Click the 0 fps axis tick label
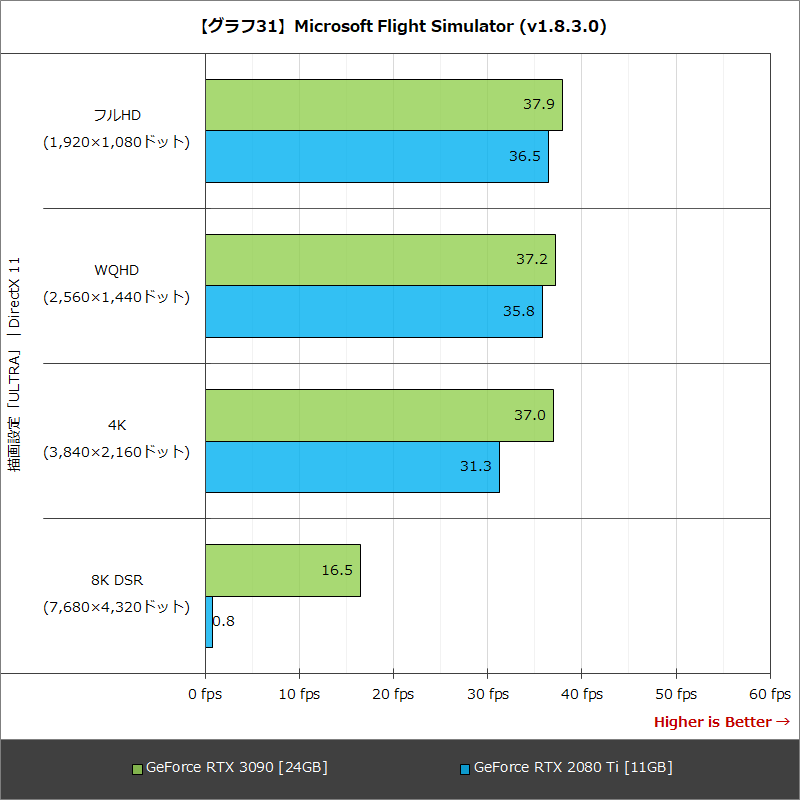The height and width of the screenshot is (800, 800). coord(205,694)
